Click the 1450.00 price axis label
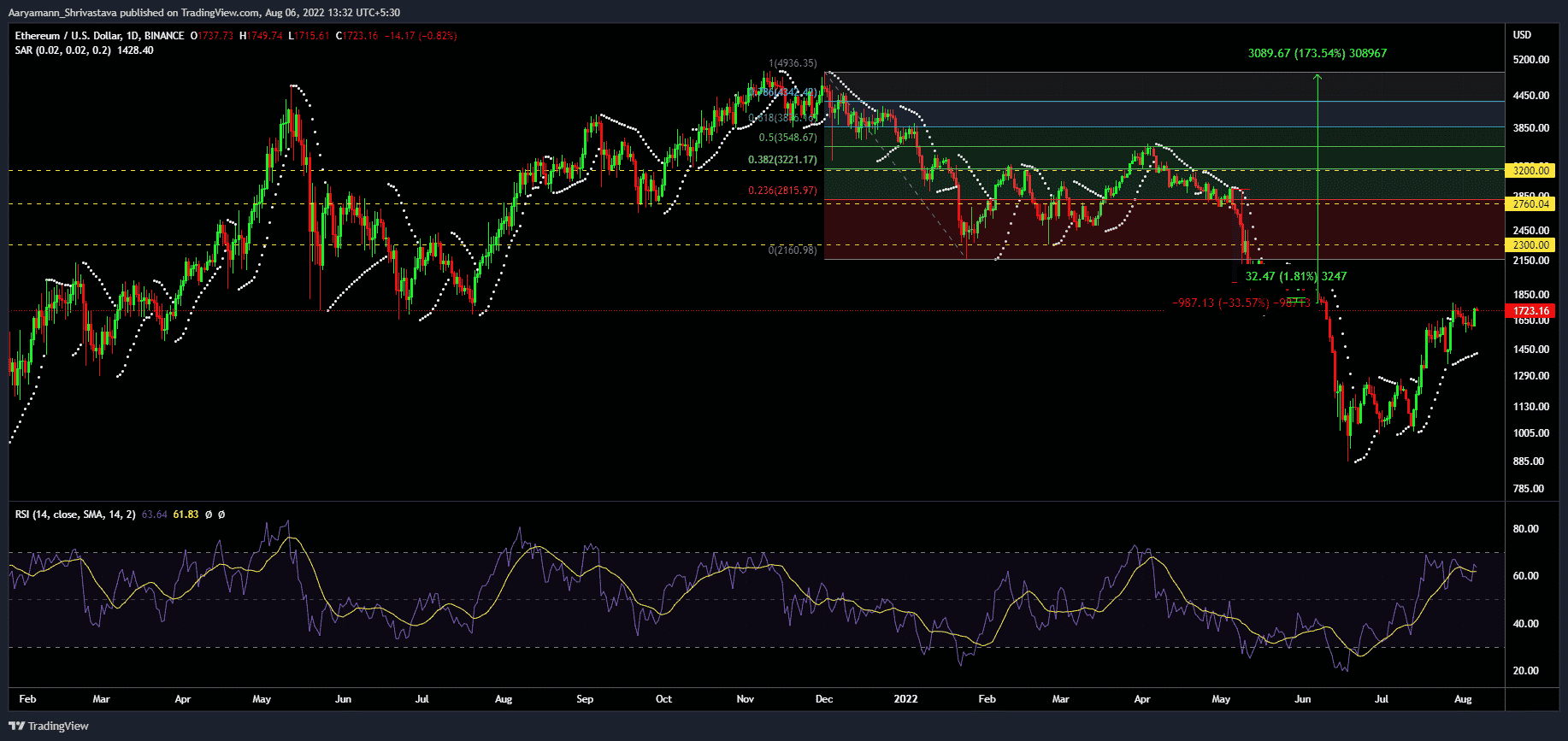The image size is (1568, 741). [1531, 350]
